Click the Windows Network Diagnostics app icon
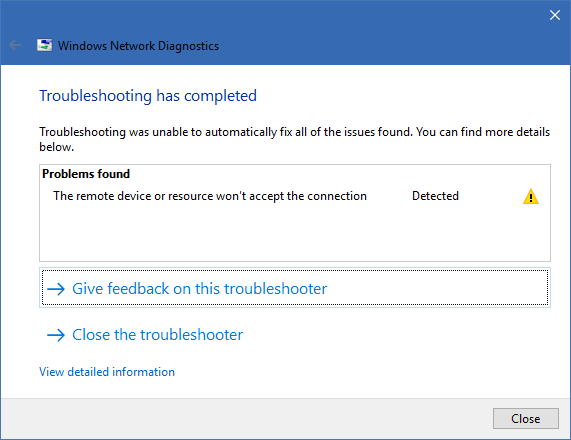The width and height of the screenshot is (571, 440). [x=44, y=45]
